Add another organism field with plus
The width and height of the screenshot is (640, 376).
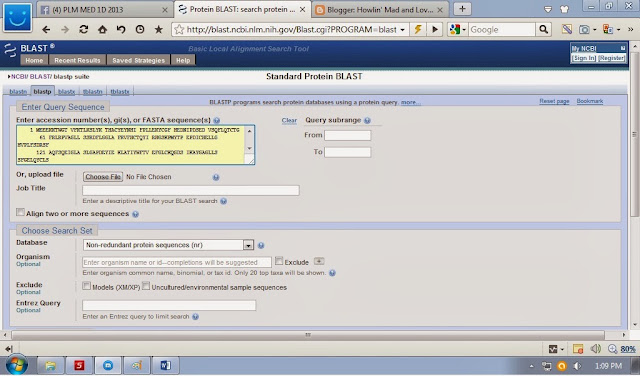(319, 261)
